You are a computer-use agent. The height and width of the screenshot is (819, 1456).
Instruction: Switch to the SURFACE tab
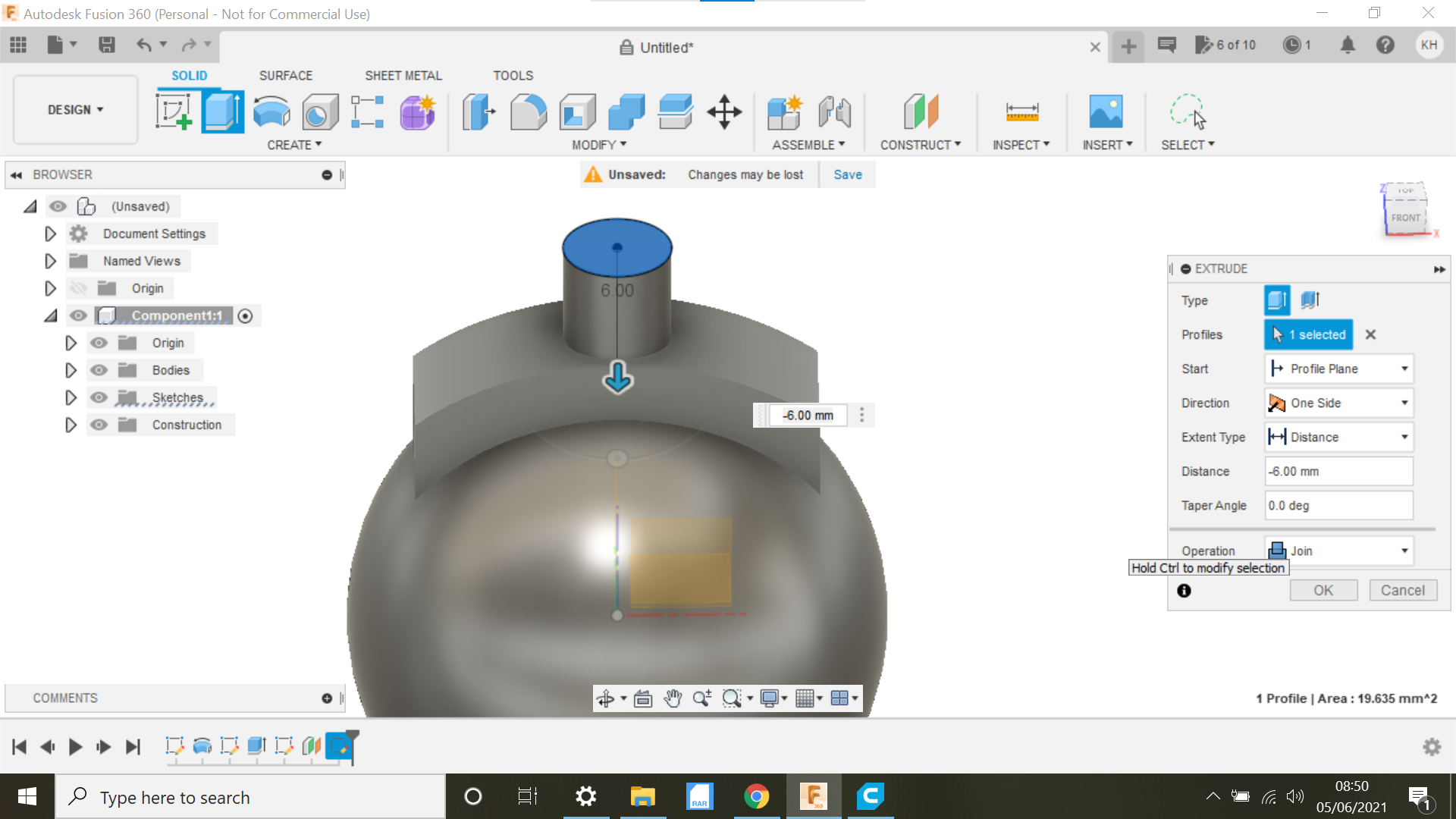(286, 75)
